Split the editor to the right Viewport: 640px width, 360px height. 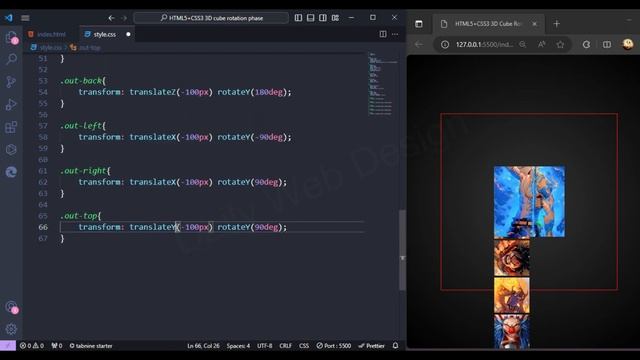point(383,34)
